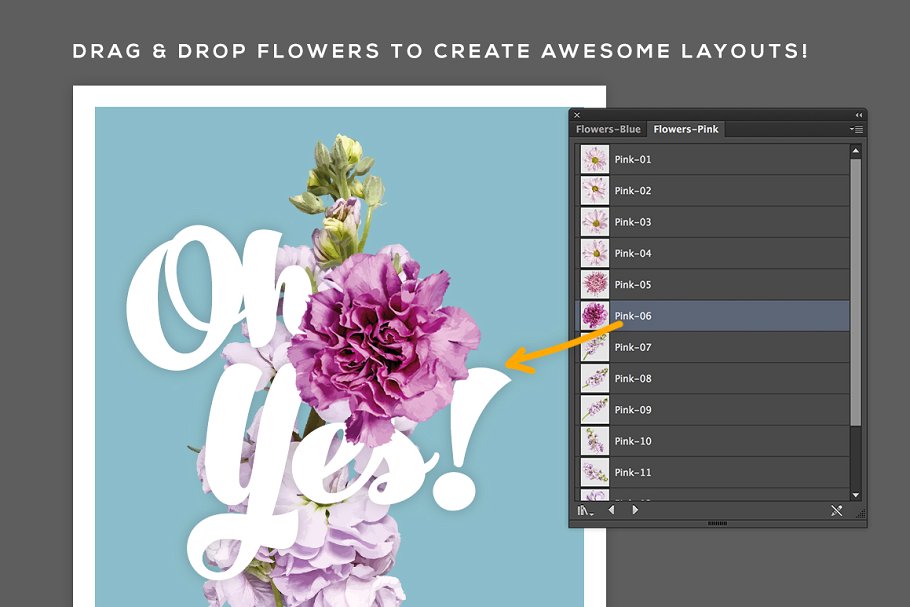910x607 pixels.
Task: Load the previous brush library
Action: 612,510
